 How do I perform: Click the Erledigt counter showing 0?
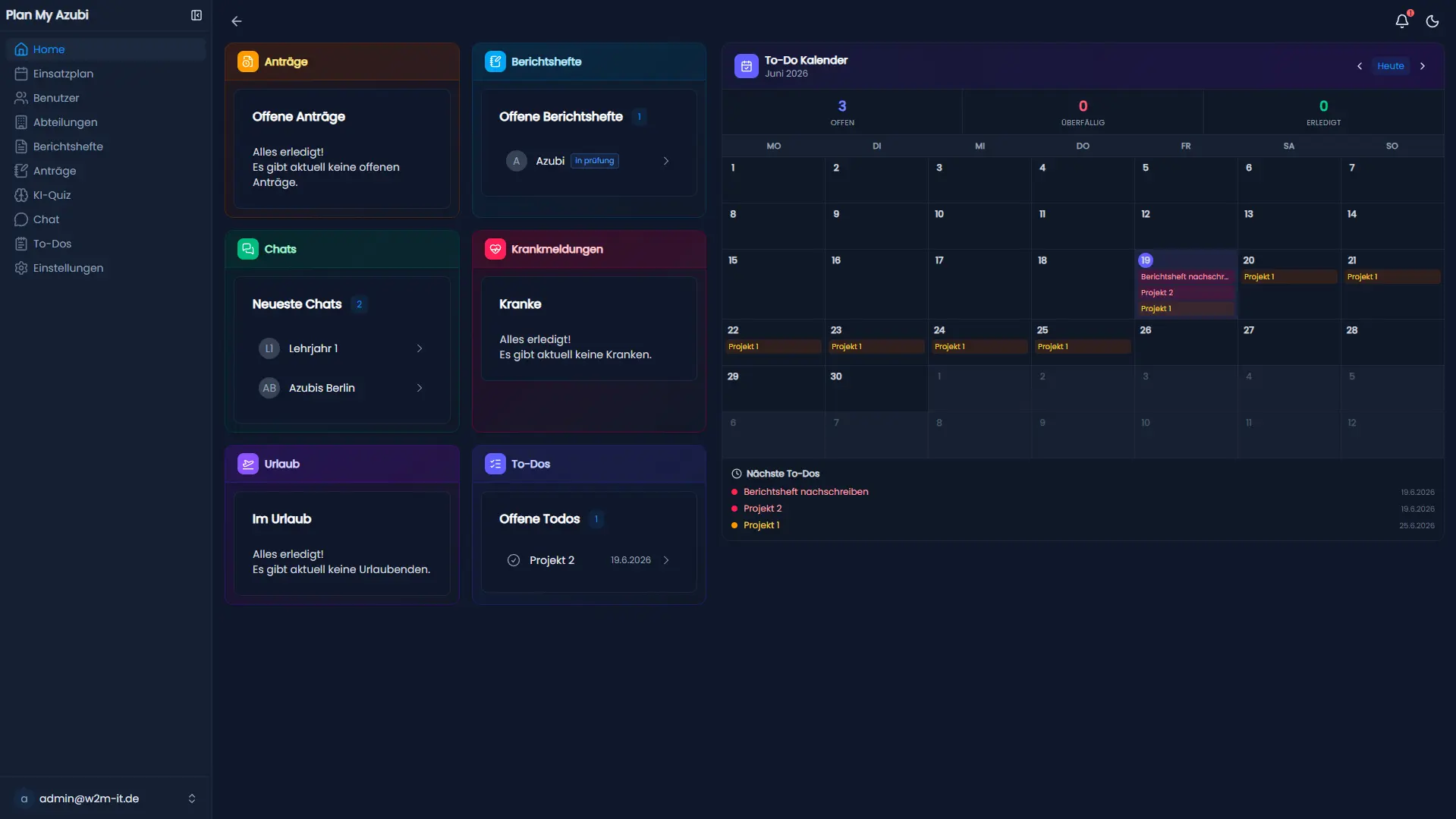coord(1323,112)
